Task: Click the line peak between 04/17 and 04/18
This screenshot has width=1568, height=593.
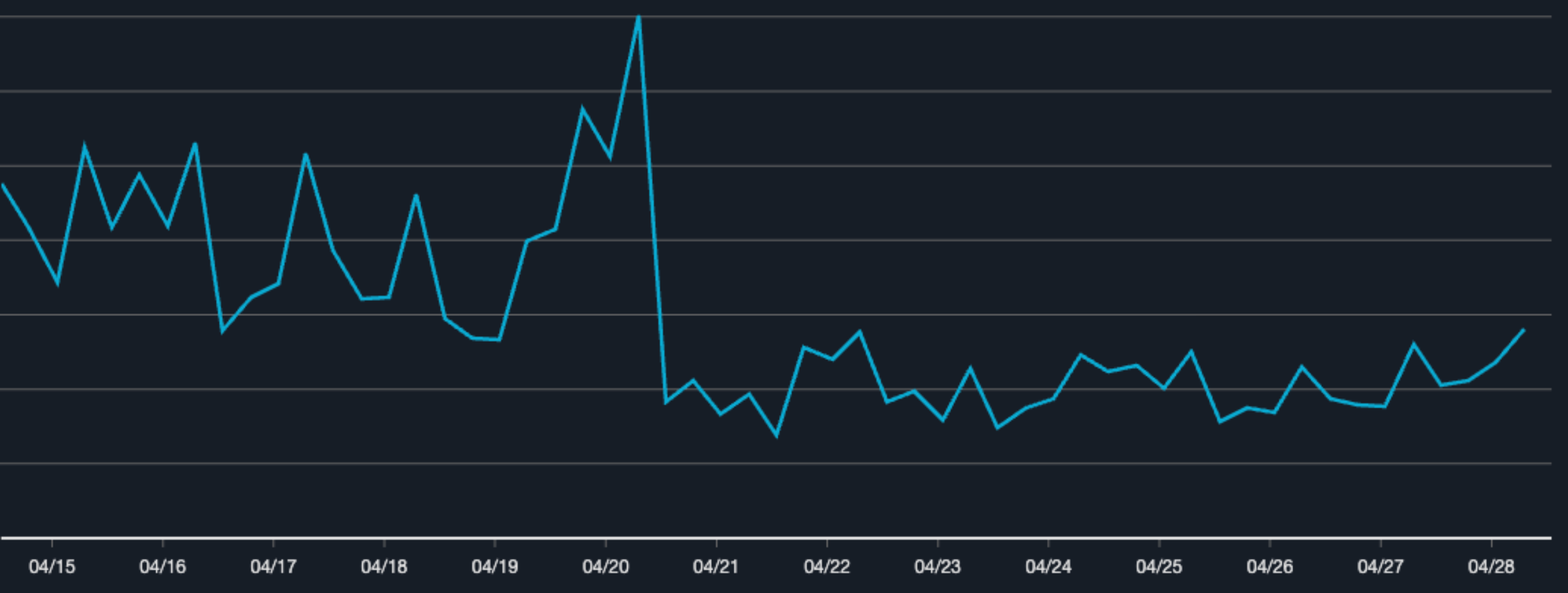Action: coord(306,155)
